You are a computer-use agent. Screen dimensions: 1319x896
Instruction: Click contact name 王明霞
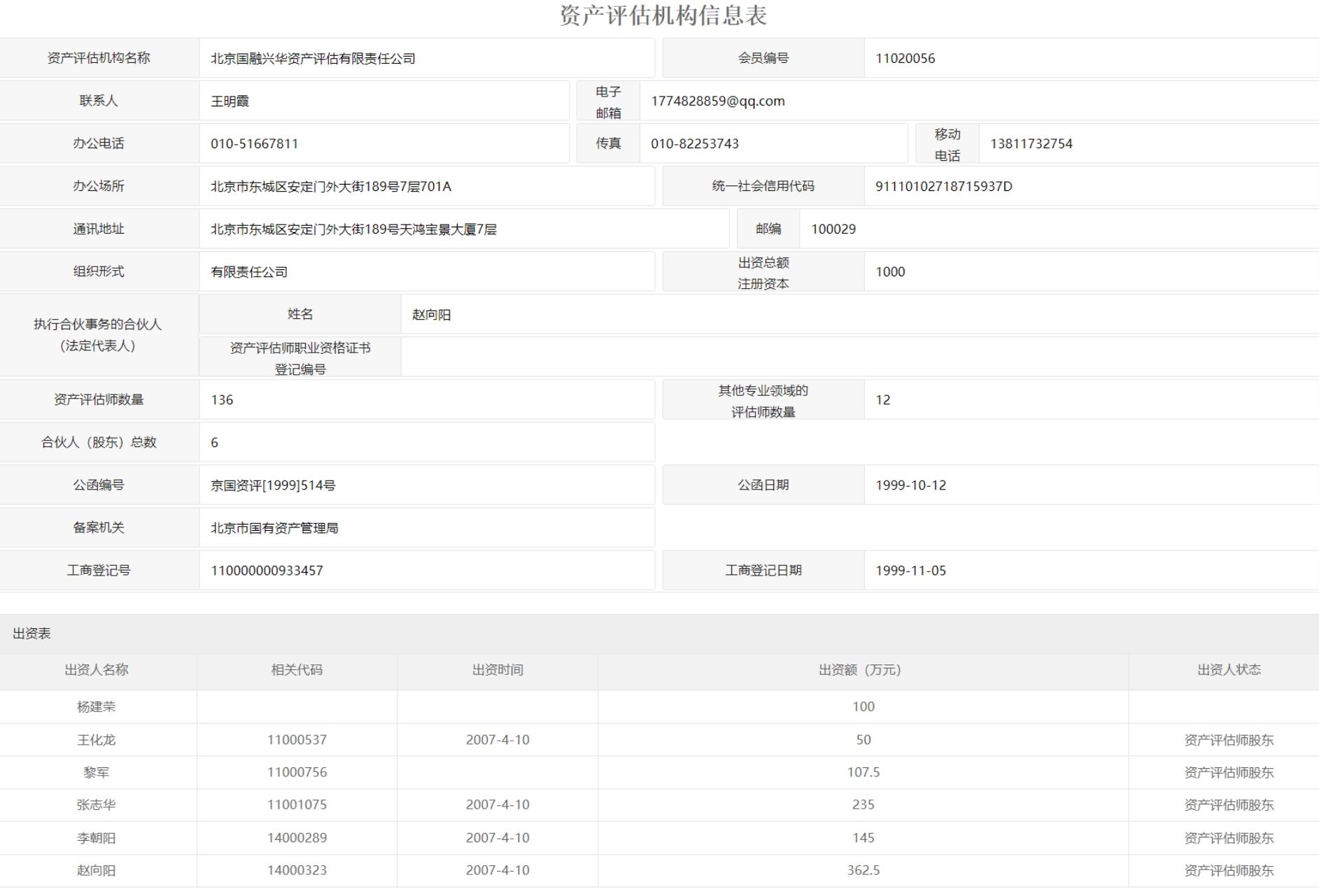pos(230,101)
